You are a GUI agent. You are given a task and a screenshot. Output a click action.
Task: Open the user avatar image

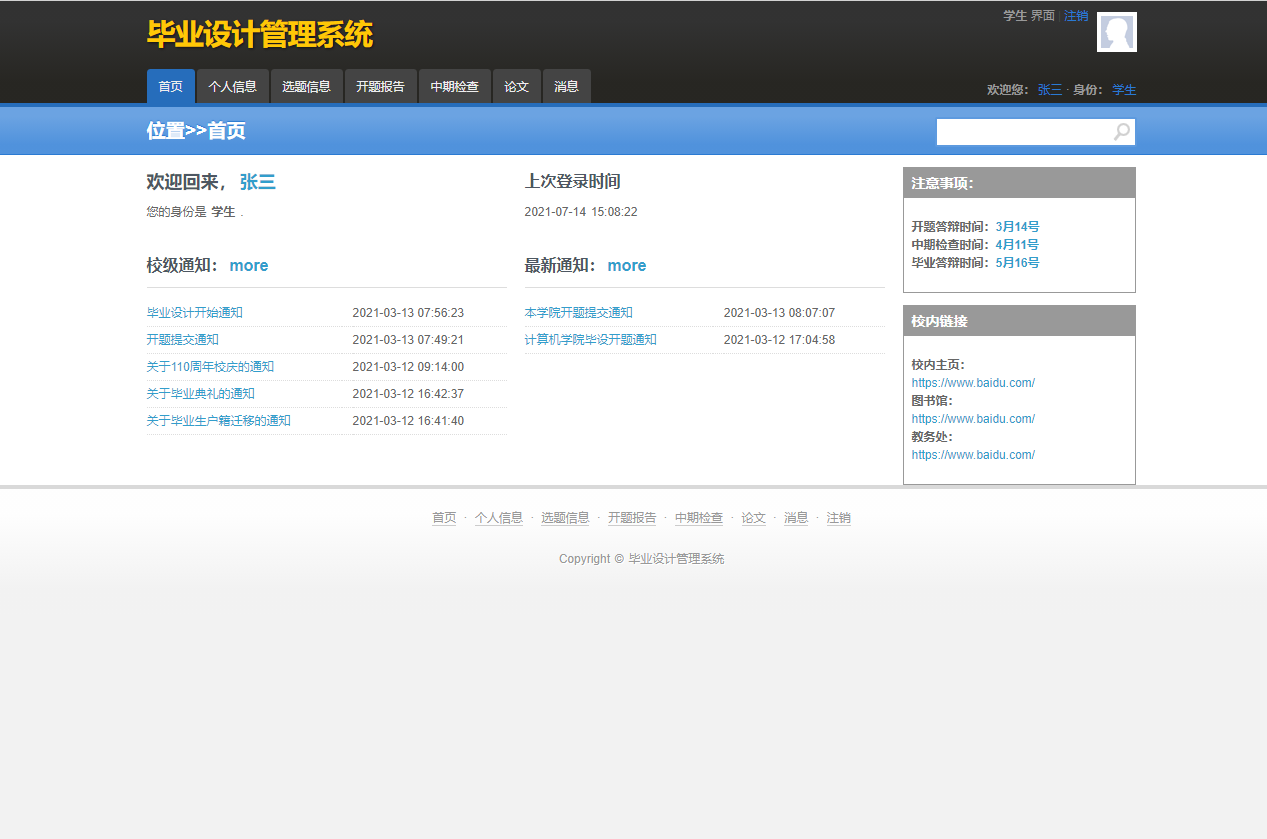click(1117, 31)
